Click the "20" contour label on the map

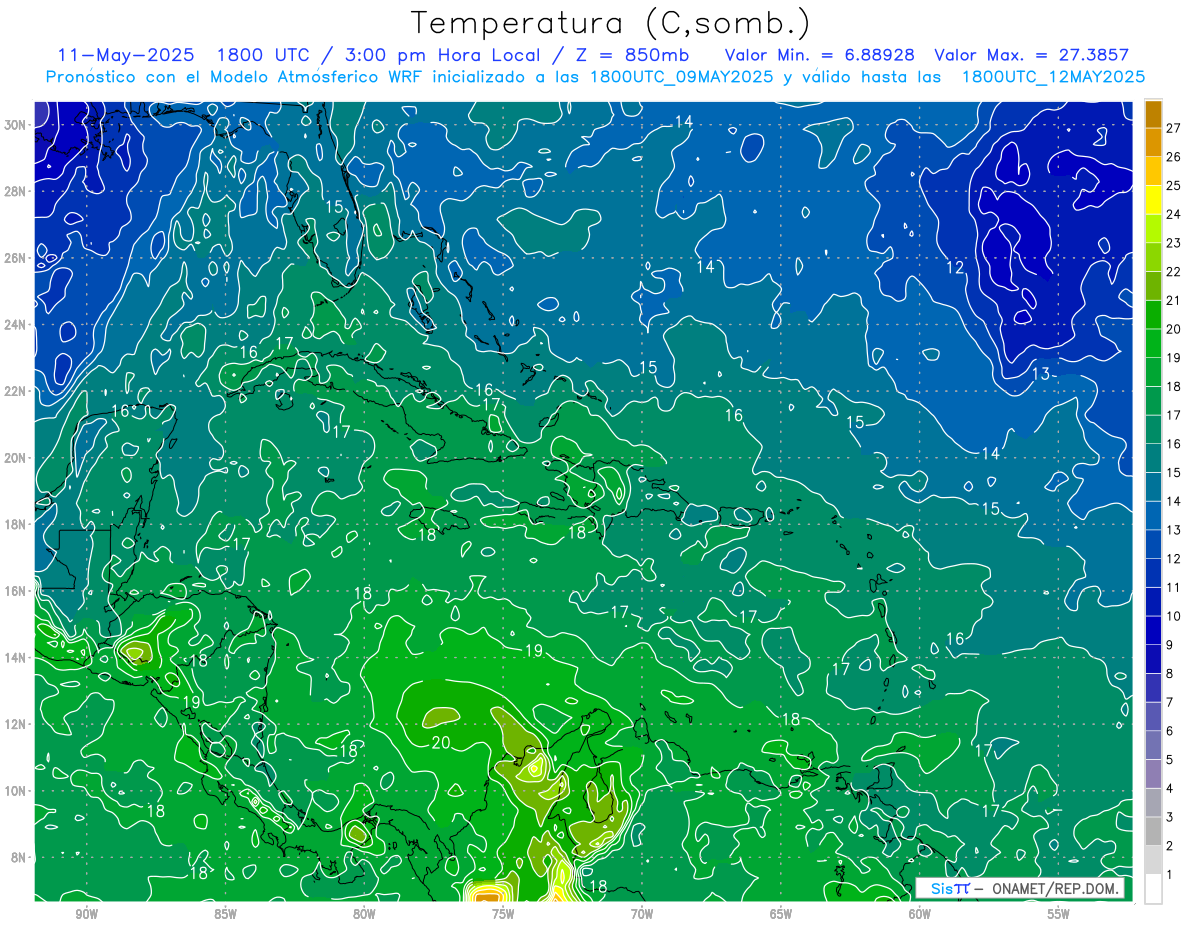pyautogui.click(x=441, y=743)
